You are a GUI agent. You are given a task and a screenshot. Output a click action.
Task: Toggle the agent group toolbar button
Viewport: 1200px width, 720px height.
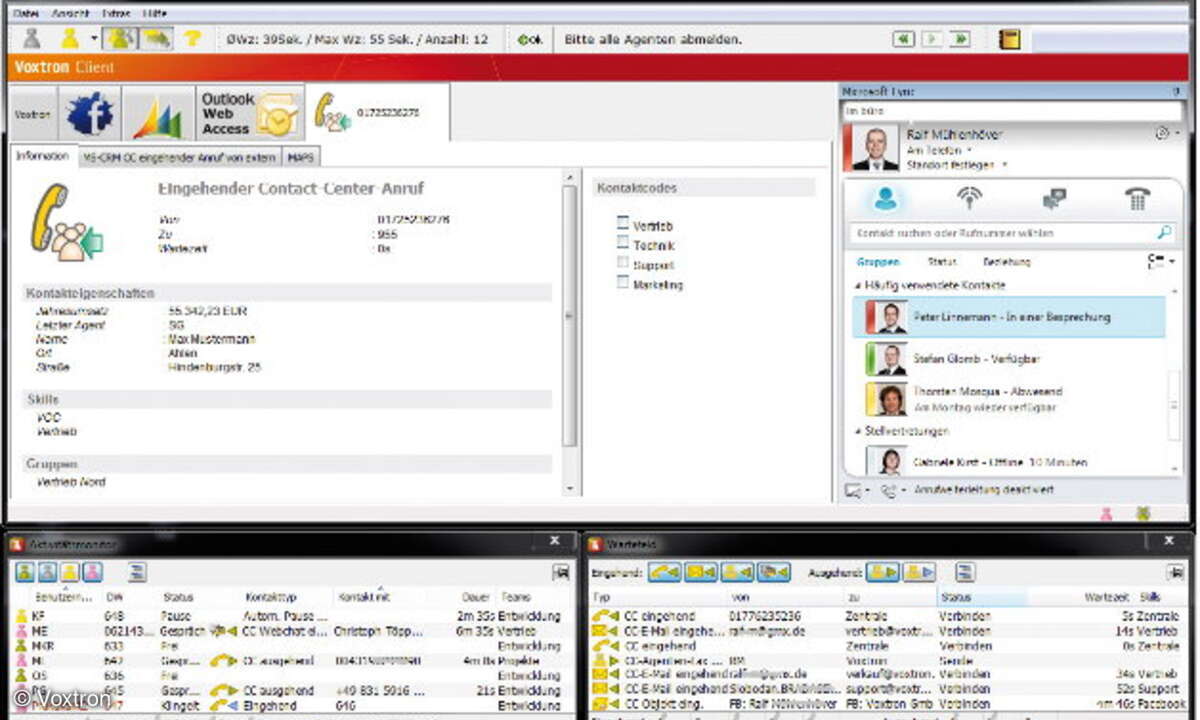[x=119, y=39]
